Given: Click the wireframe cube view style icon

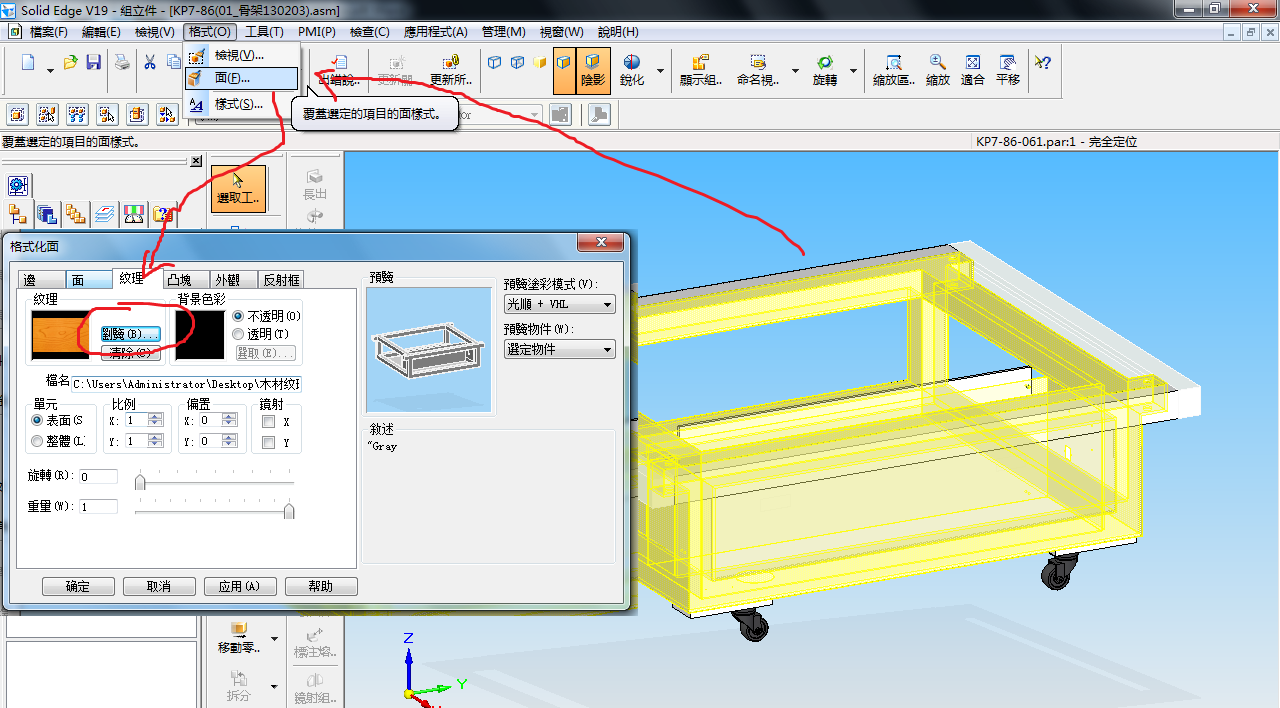Looking at the screenshot, I should click(495, 63).
